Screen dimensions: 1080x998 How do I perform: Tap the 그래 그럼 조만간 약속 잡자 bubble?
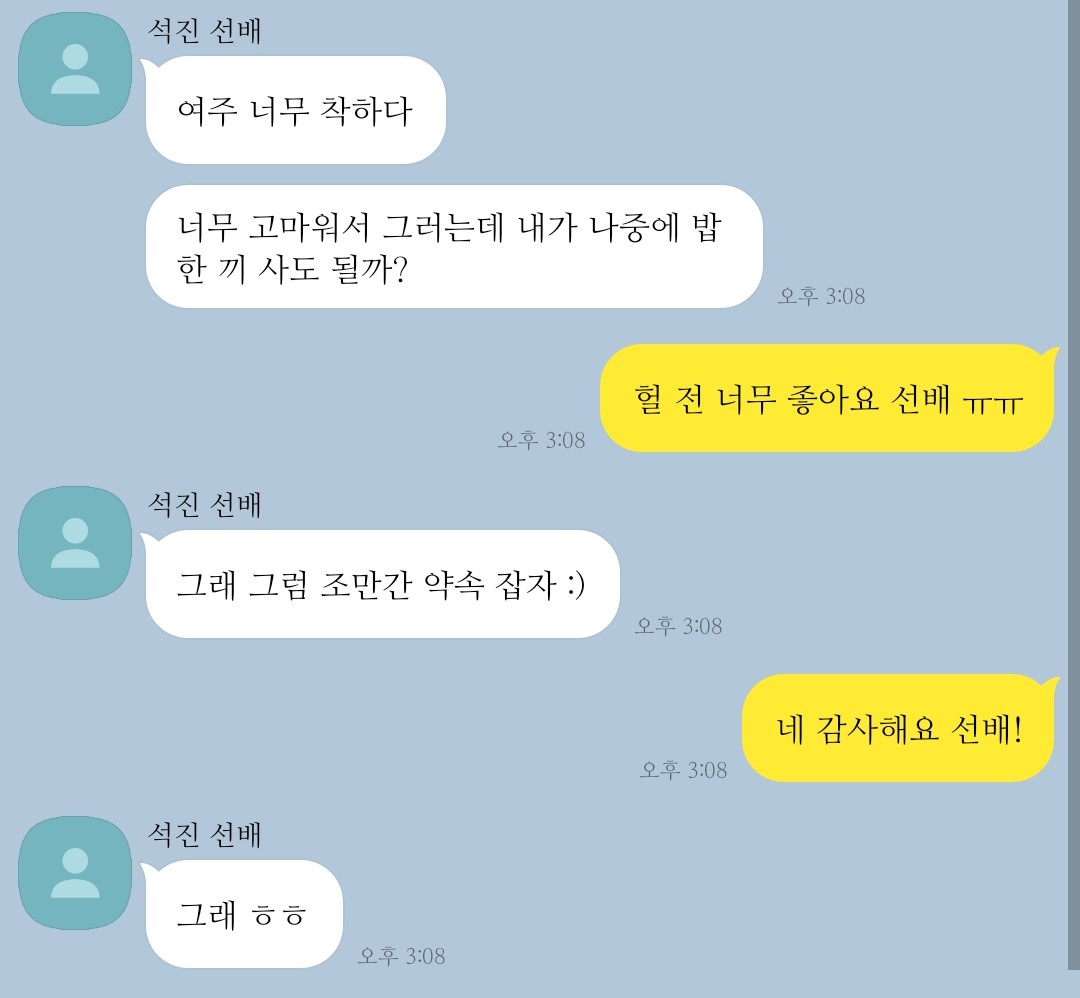tap(381, 584)
